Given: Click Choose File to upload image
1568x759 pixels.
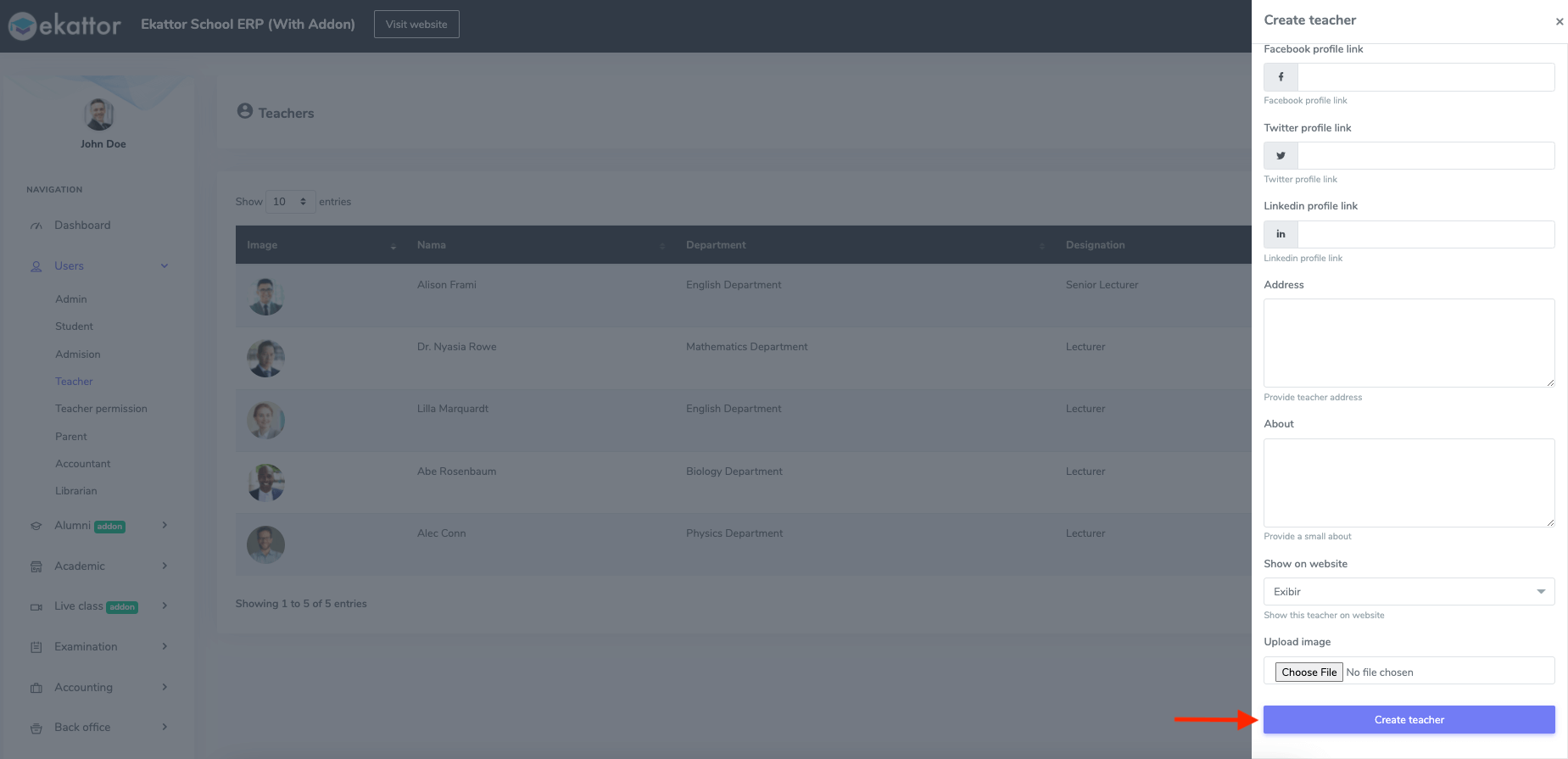Looking at the screenshot, I should point(1309,672).
